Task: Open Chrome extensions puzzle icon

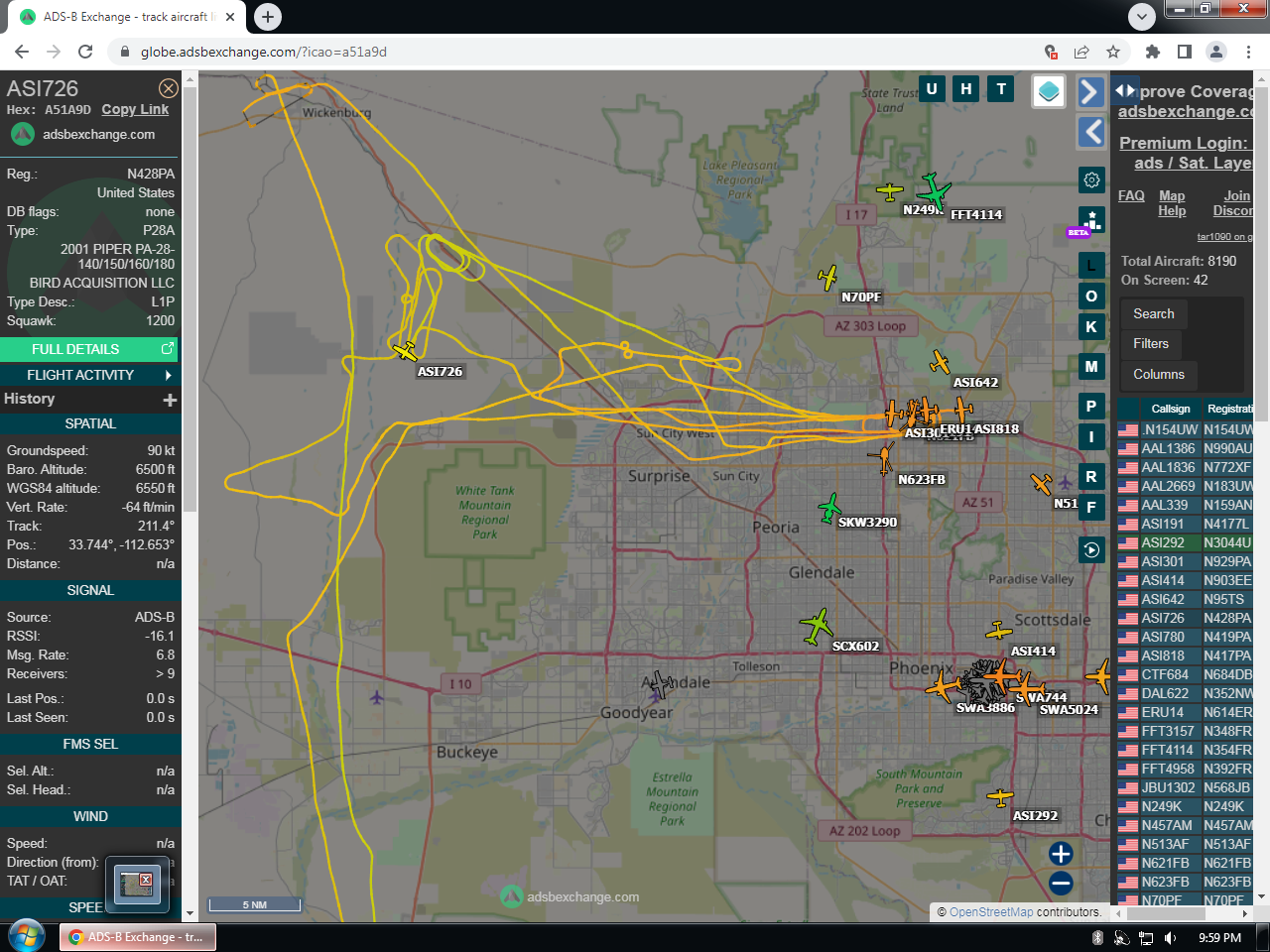Action: point(1152,52)
